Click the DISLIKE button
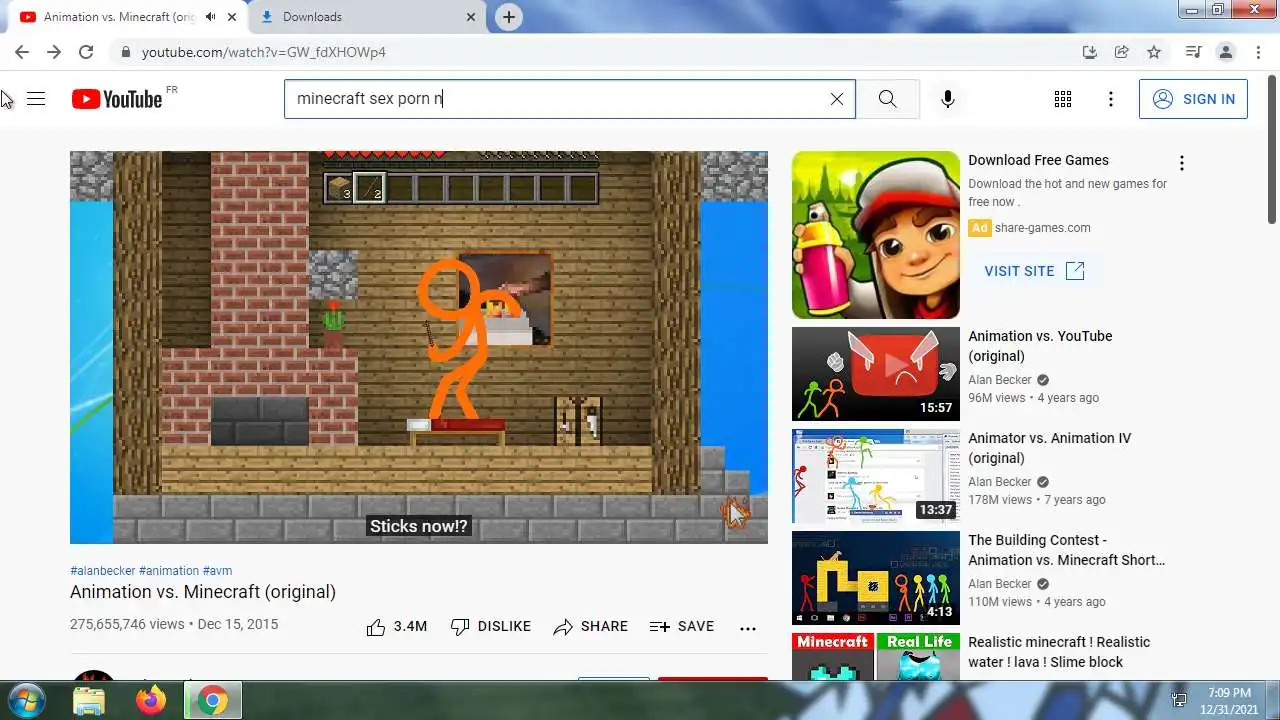Screen dimensions: 1280x720 tap(491, 627)
